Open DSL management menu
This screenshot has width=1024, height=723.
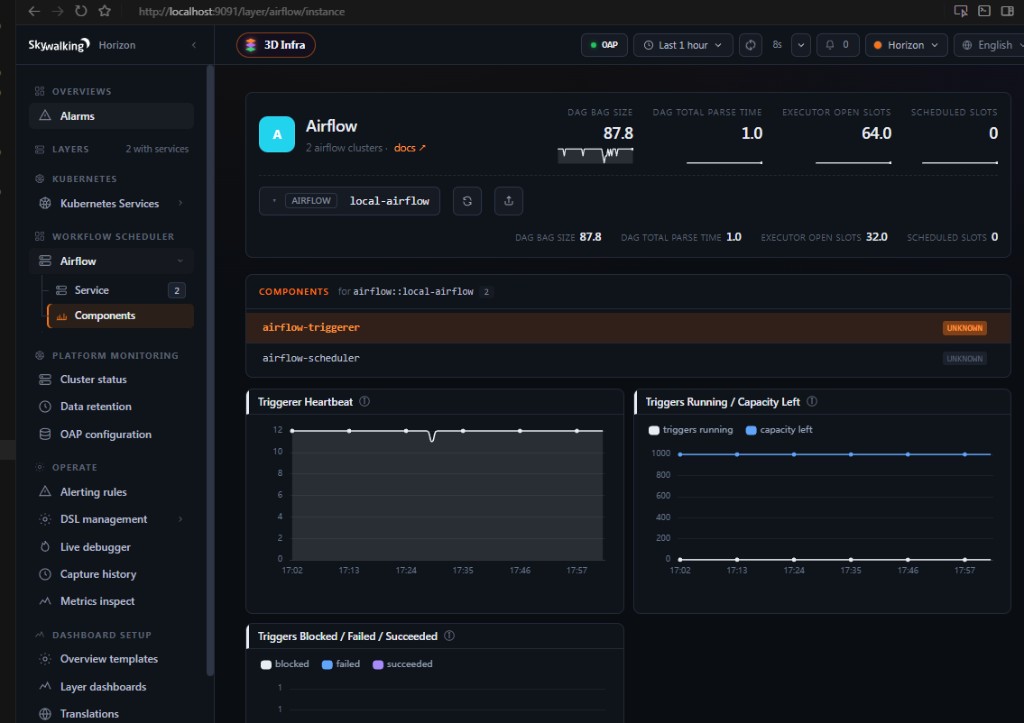click(111, 519)
